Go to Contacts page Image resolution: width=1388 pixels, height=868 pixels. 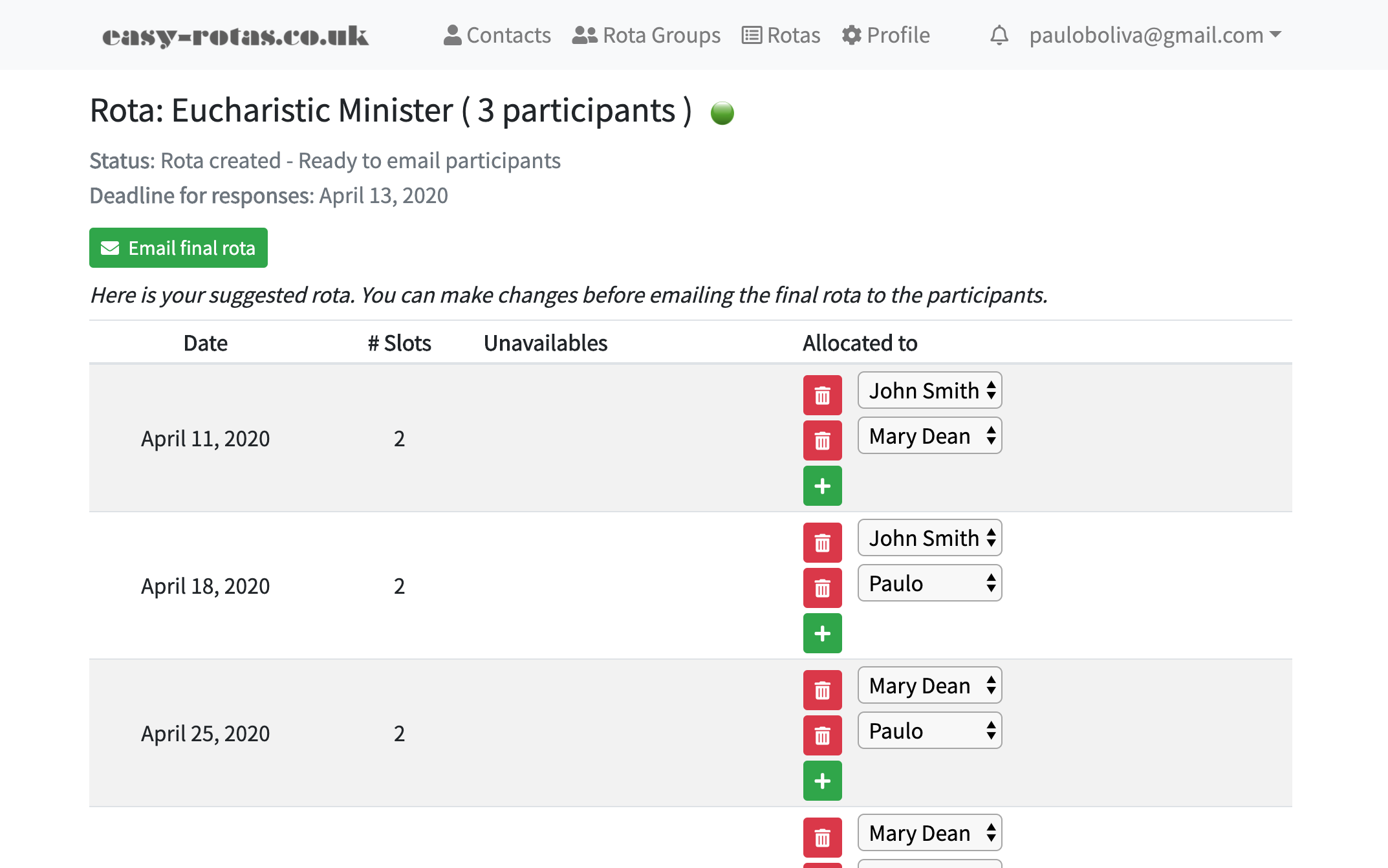pos(497,35)
